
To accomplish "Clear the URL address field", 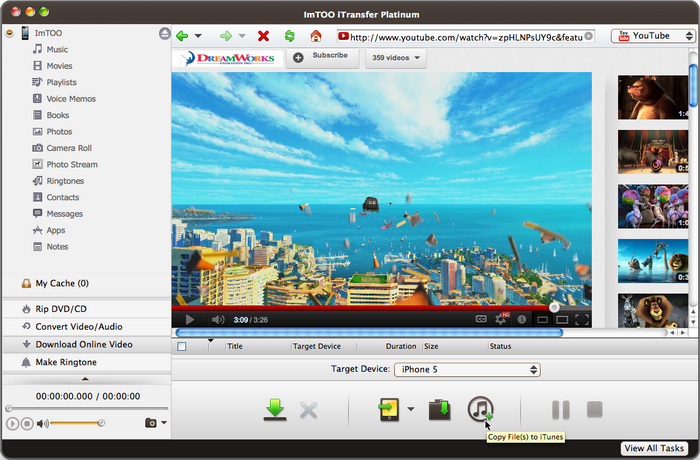I will point(589,36).
